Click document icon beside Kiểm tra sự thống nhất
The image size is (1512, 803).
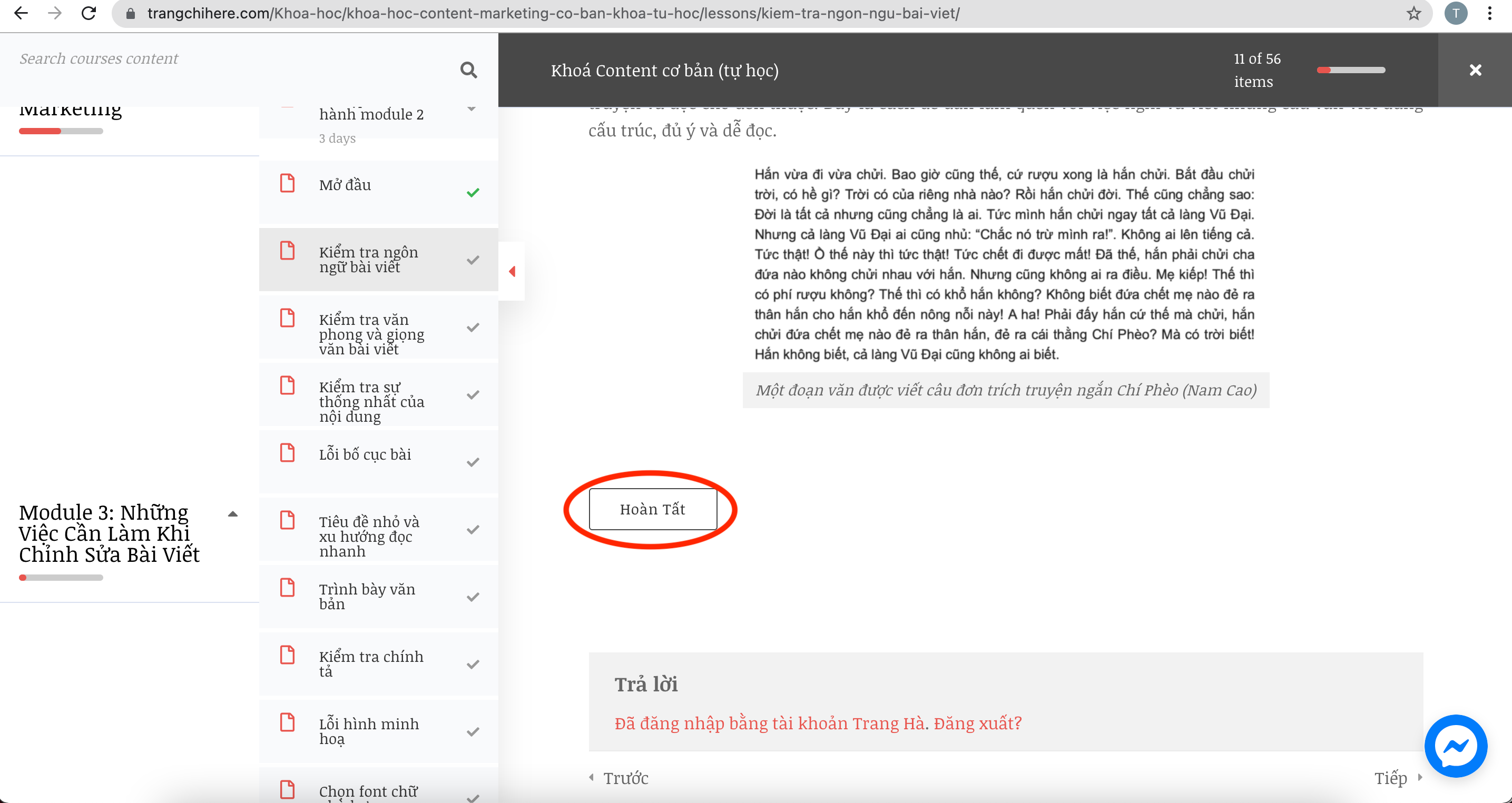tap(287, 385)
